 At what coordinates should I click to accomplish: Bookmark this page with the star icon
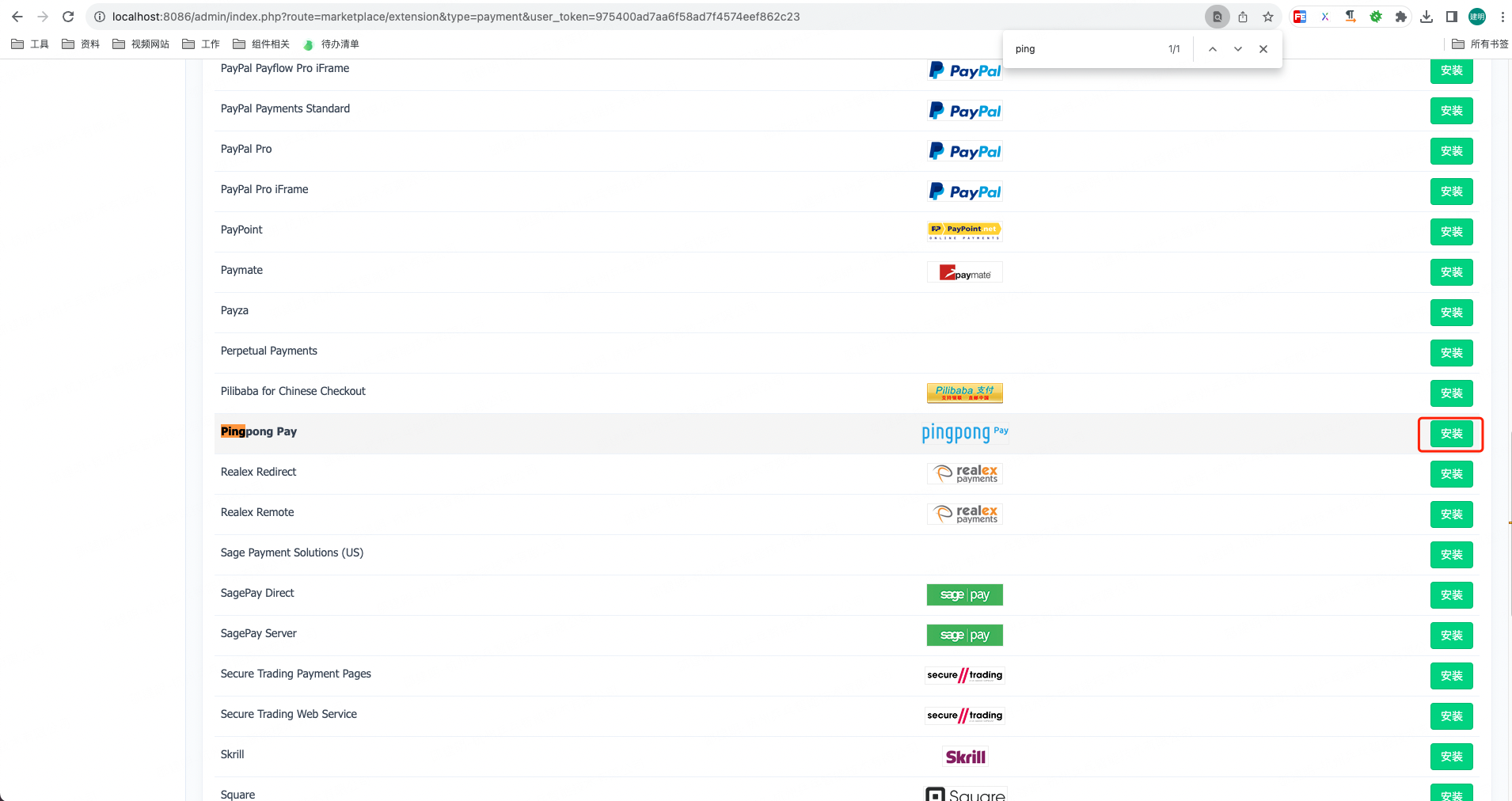[x=1268, y=17]
